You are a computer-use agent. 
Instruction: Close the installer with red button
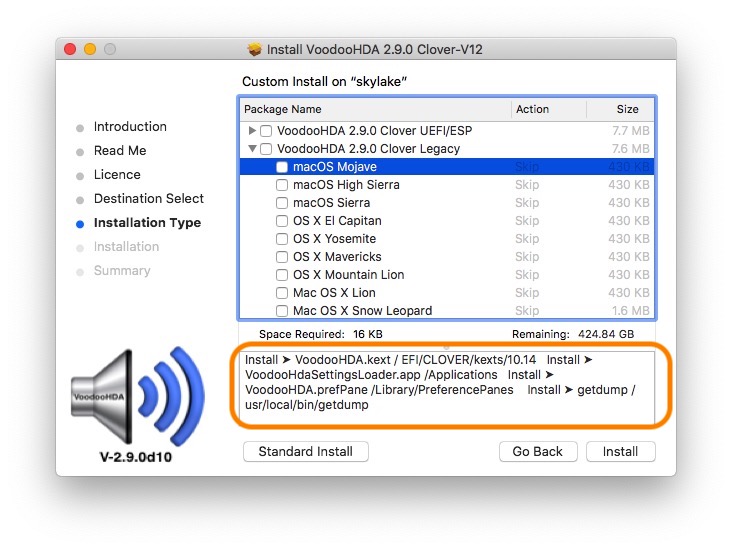pos(70,49)
